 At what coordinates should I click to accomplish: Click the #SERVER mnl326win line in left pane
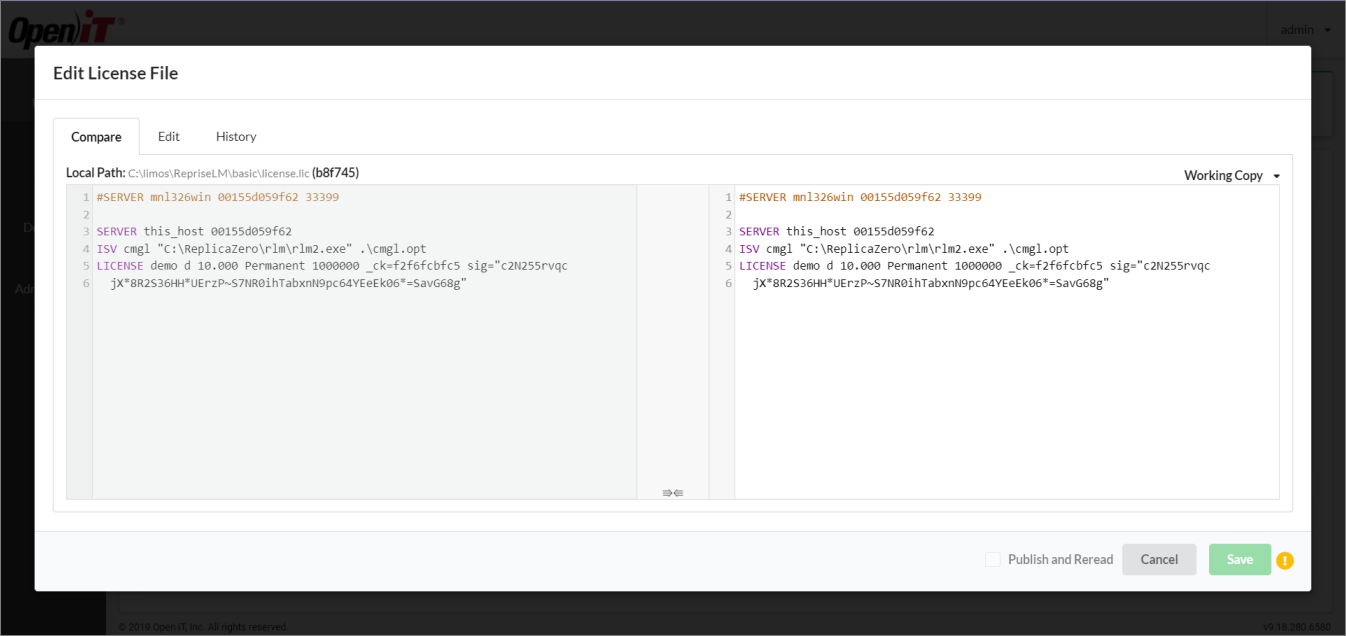218,197
